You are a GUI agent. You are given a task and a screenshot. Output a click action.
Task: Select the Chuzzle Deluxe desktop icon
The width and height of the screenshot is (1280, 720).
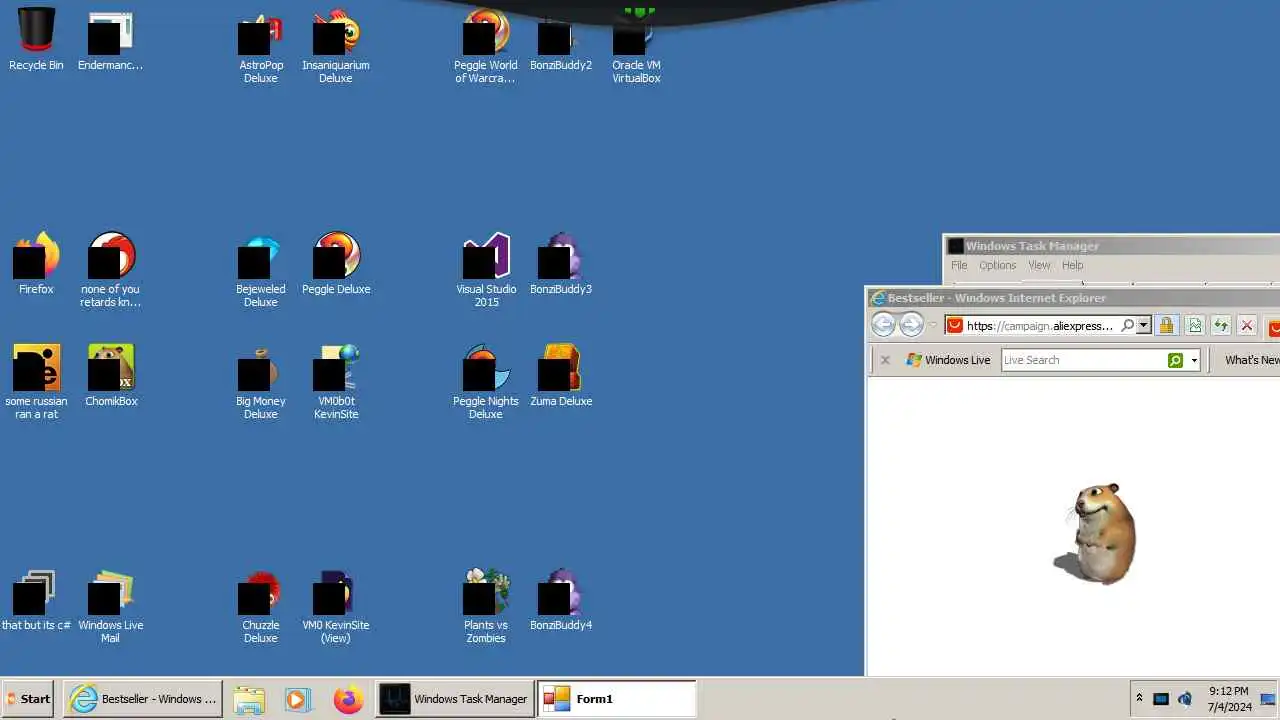260,607
